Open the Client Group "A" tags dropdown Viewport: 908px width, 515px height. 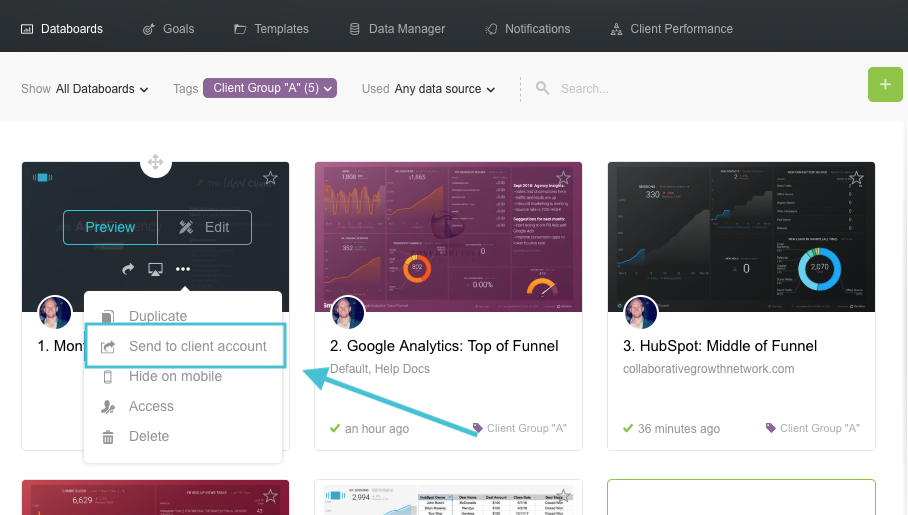click(270, 88)
